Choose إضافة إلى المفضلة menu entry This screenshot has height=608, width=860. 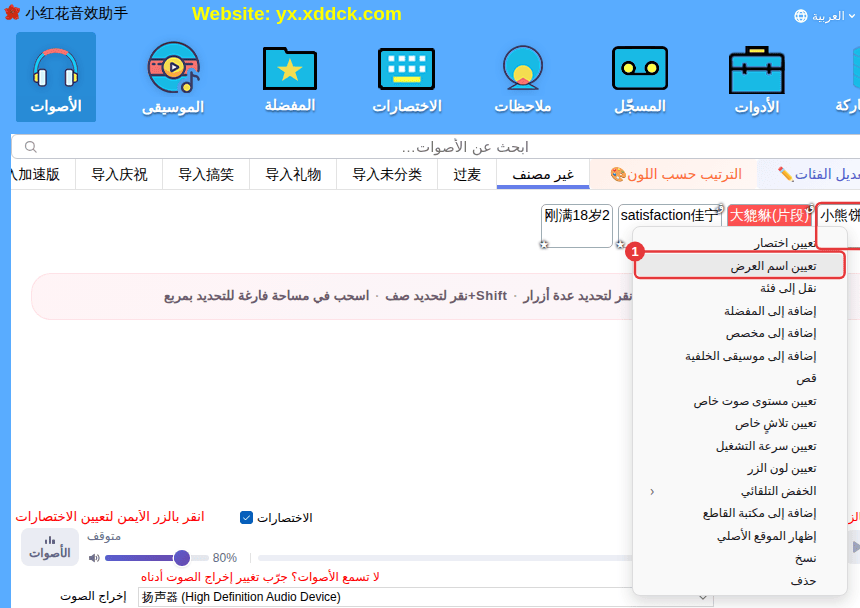[740, 311]
